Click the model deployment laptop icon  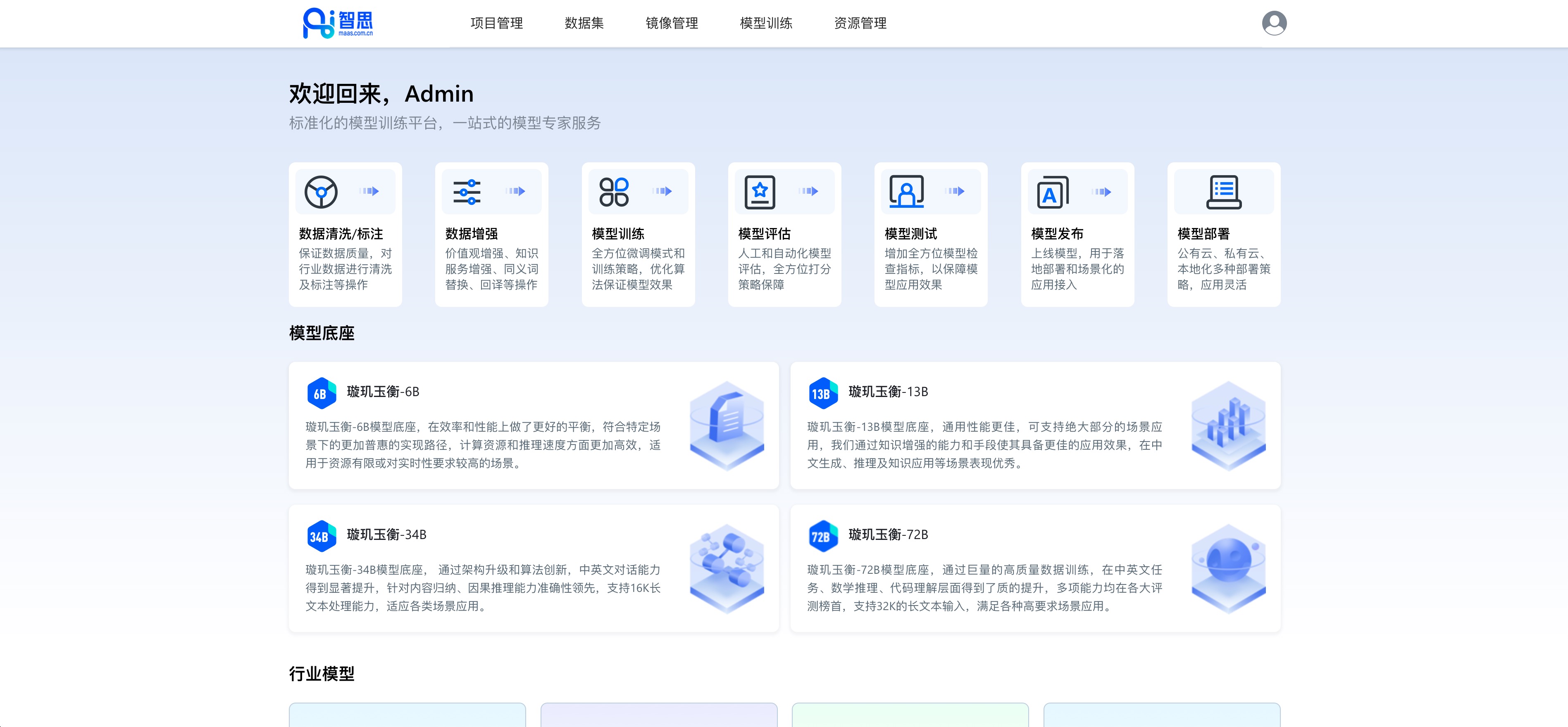click(x=1223, y=192)
